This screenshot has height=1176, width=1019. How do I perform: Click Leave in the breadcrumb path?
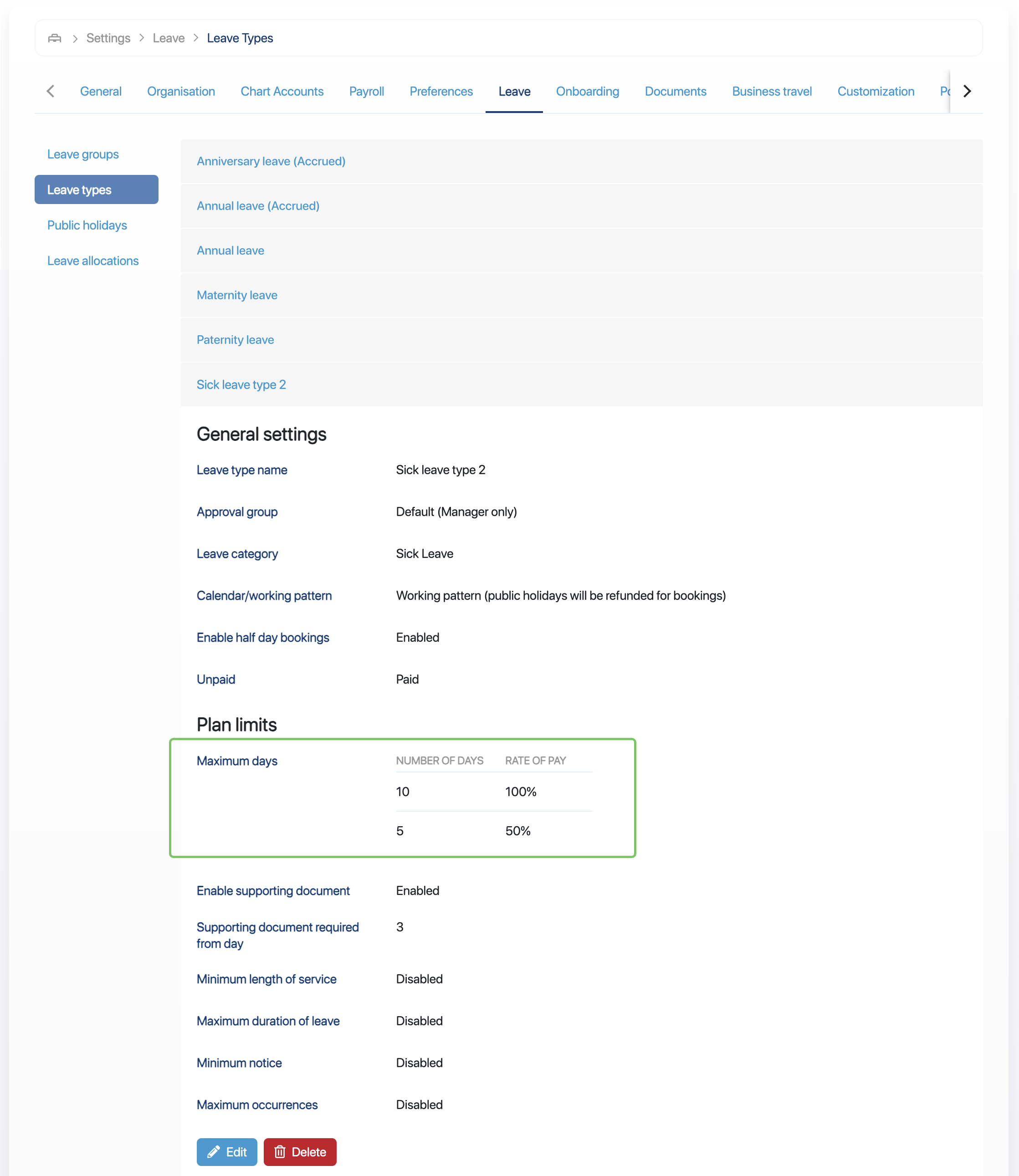point(169,38)
